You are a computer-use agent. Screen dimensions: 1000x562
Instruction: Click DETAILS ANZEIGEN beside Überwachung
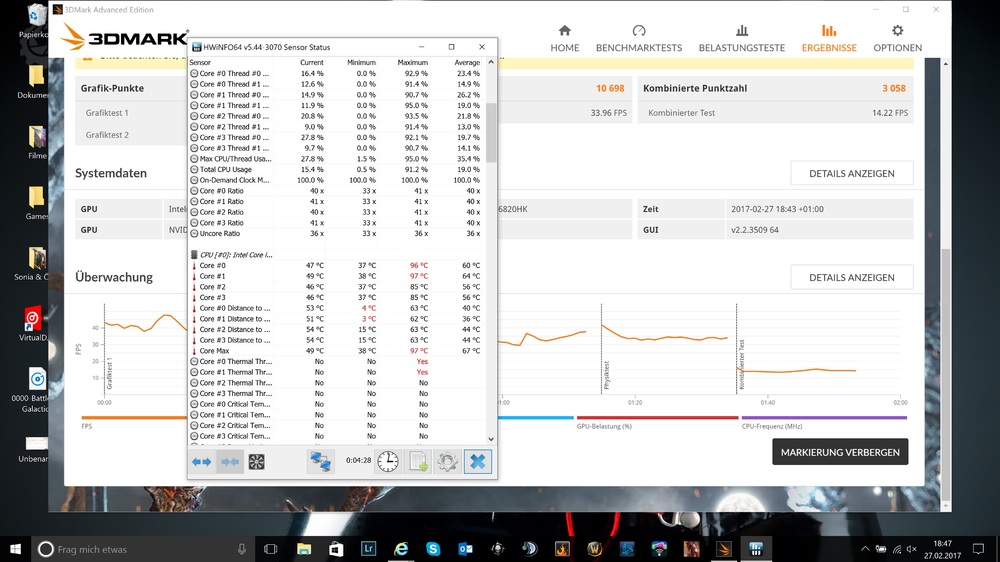click(851, 277)
